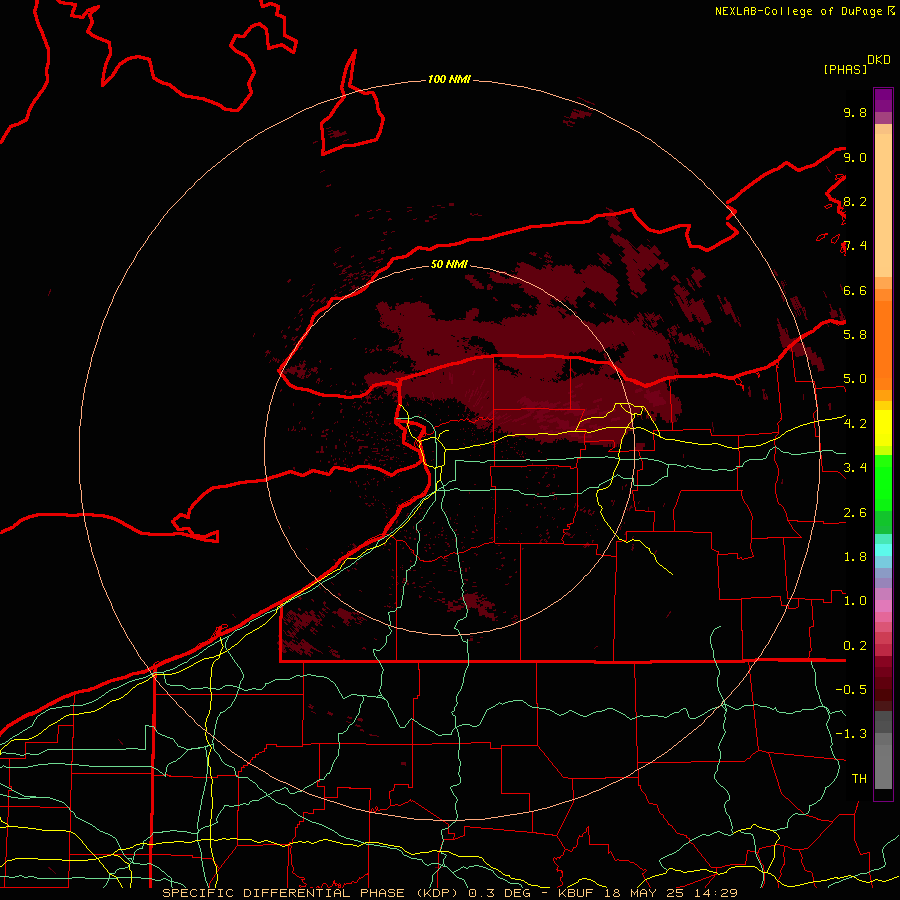Click the 4.2 color scale value

pyautogui.click(x=855, y=424)
